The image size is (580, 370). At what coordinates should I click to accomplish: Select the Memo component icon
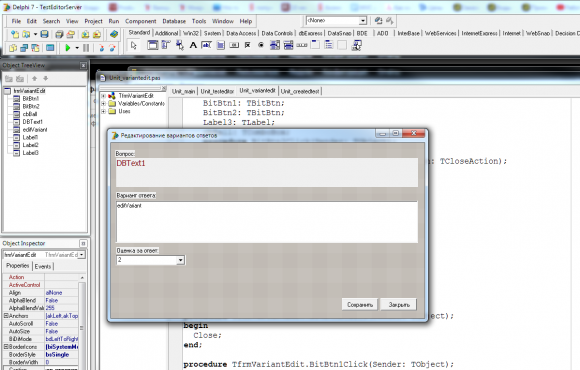[x=220, y=45]
